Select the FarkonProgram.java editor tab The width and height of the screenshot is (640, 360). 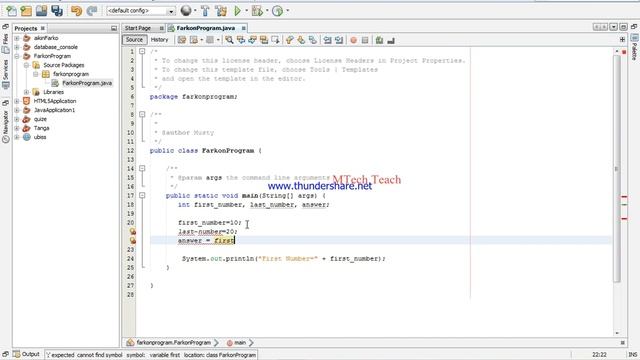[205, 28]
